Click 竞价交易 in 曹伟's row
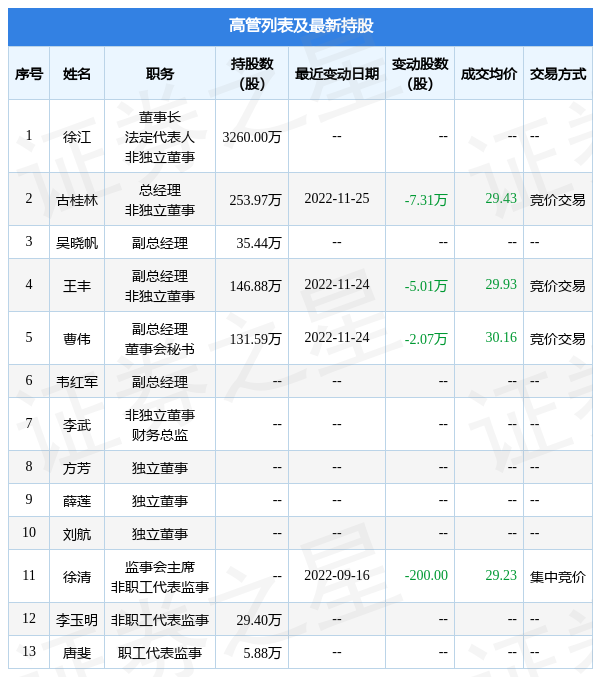 point(558,339)
